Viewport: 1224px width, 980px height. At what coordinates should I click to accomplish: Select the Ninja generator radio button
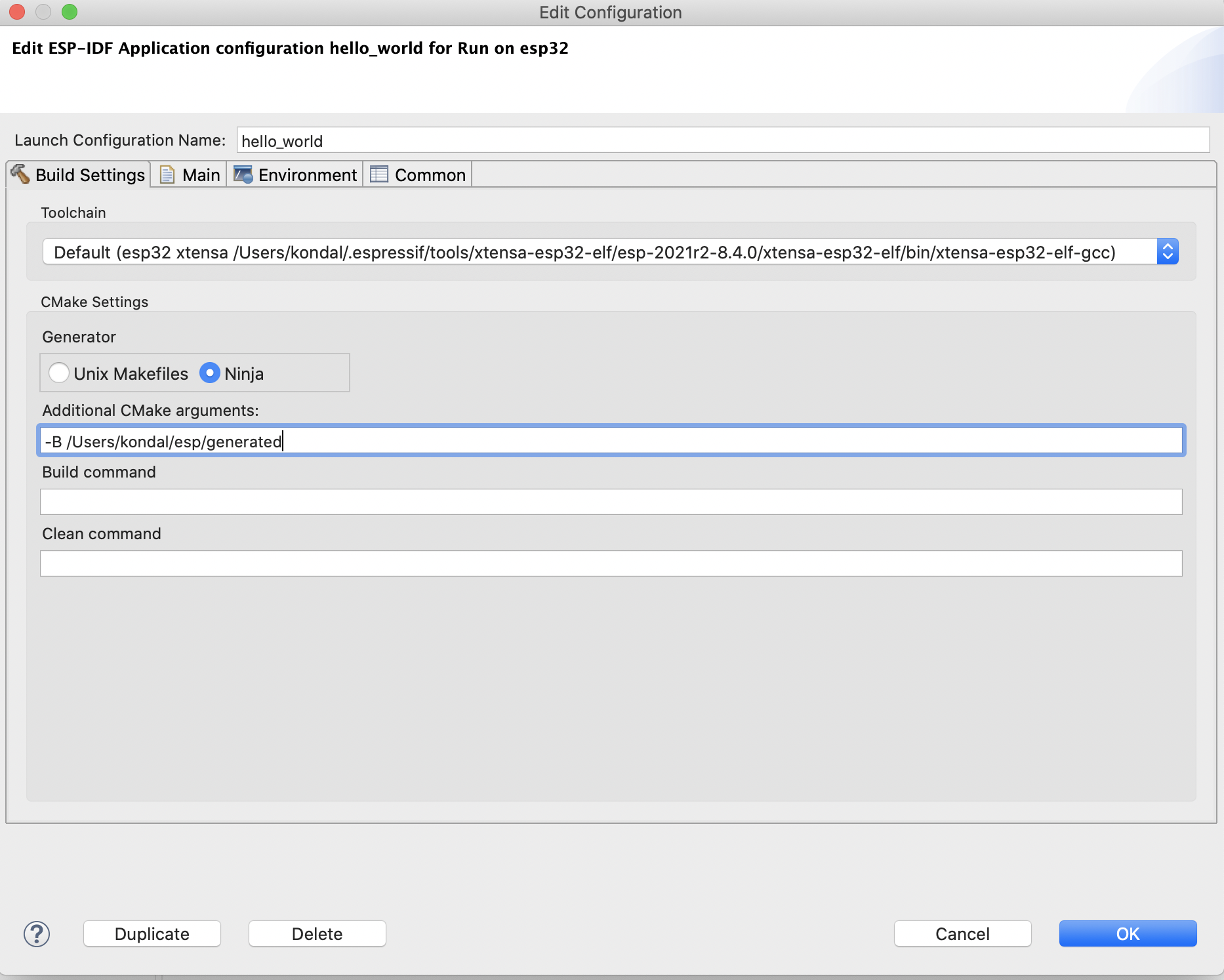[210, 373]
